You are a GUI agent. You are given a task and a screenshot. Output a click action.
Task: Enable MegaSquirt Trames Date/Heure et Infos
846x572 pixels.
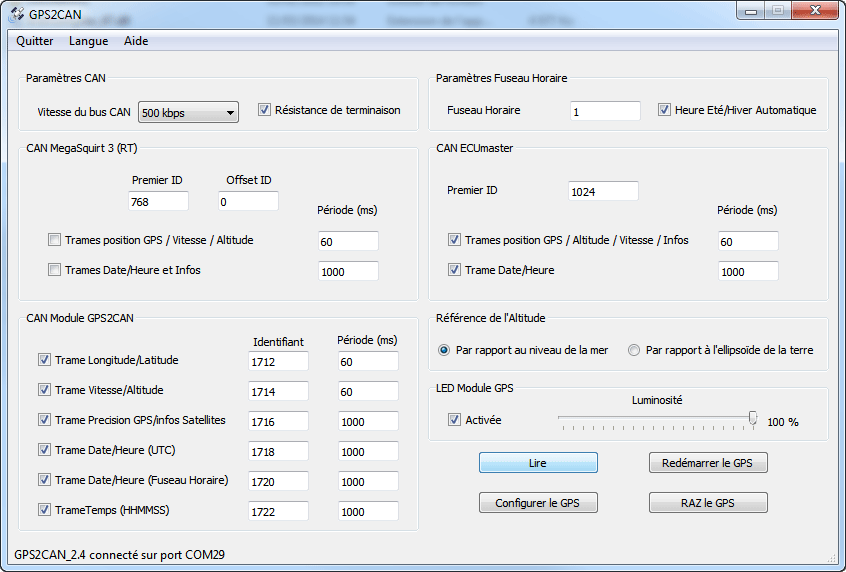(55, 269)
